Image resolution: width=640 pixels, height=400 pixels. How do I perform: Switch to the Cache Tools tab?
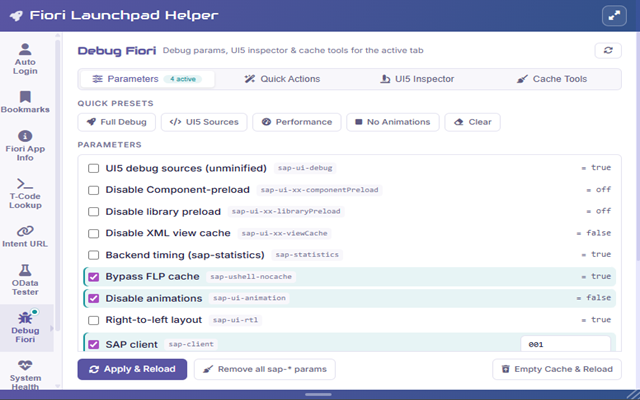551,79
